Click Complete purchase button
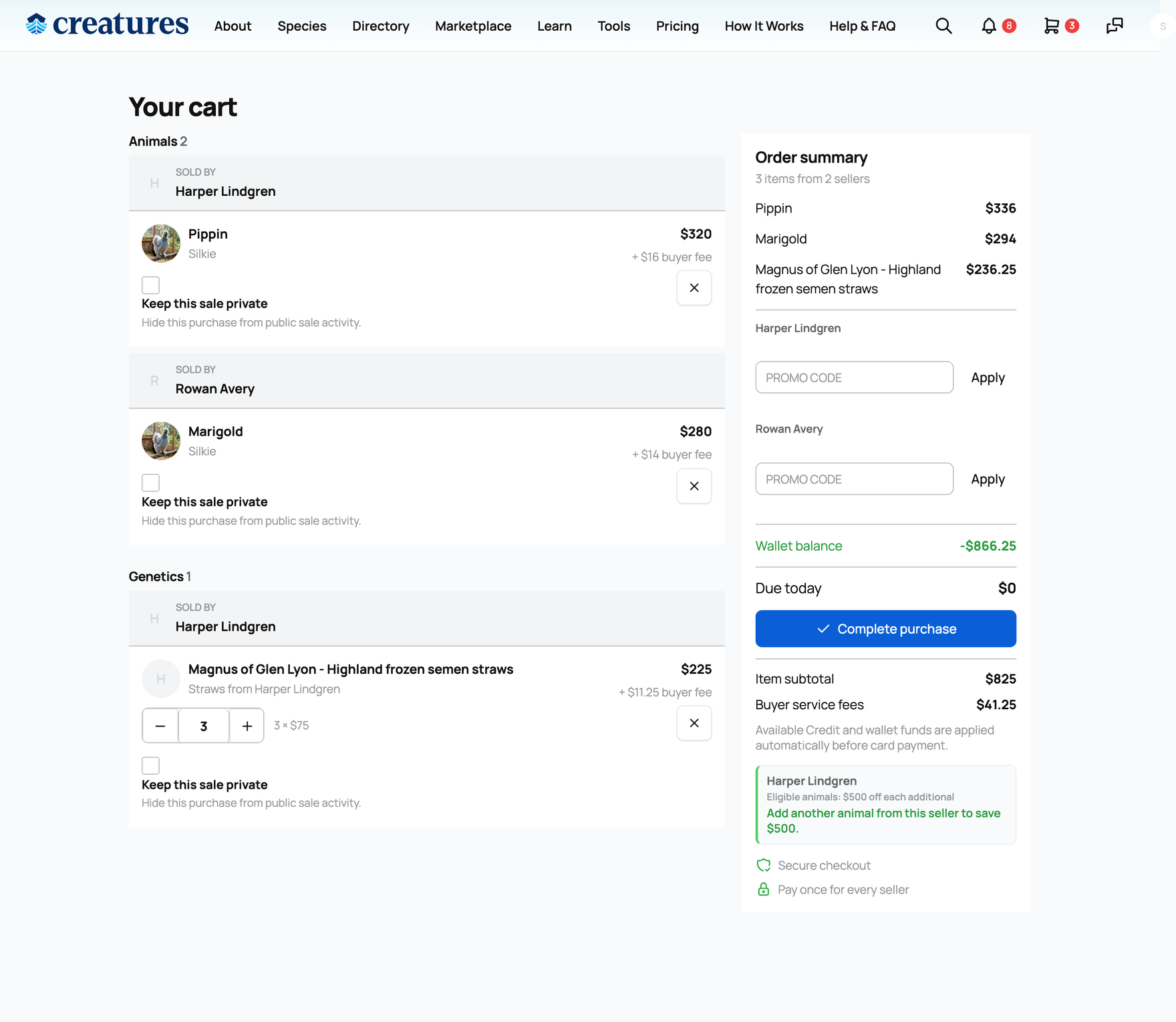This screenshot has width=1176, height=1022. [x=886, y=629]
